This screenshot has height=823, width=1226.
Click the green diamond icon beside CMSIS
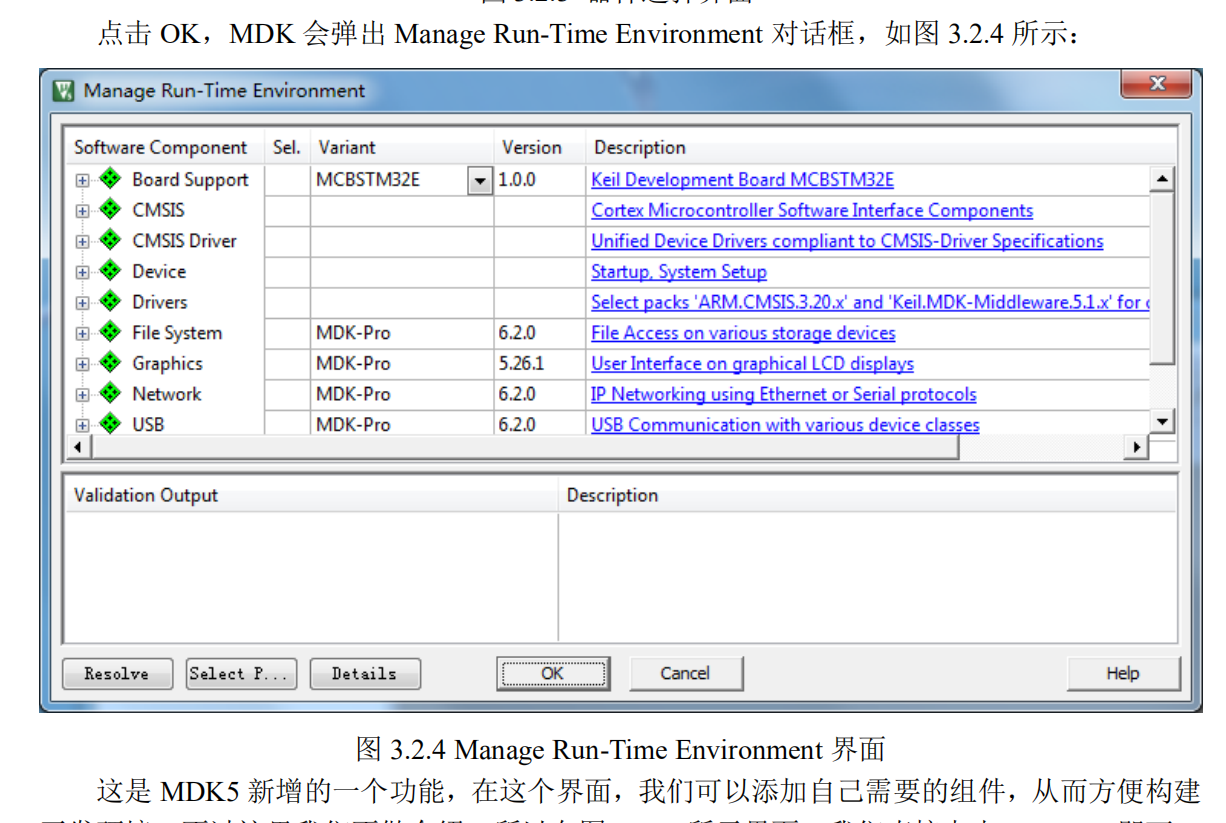[110, 210]
